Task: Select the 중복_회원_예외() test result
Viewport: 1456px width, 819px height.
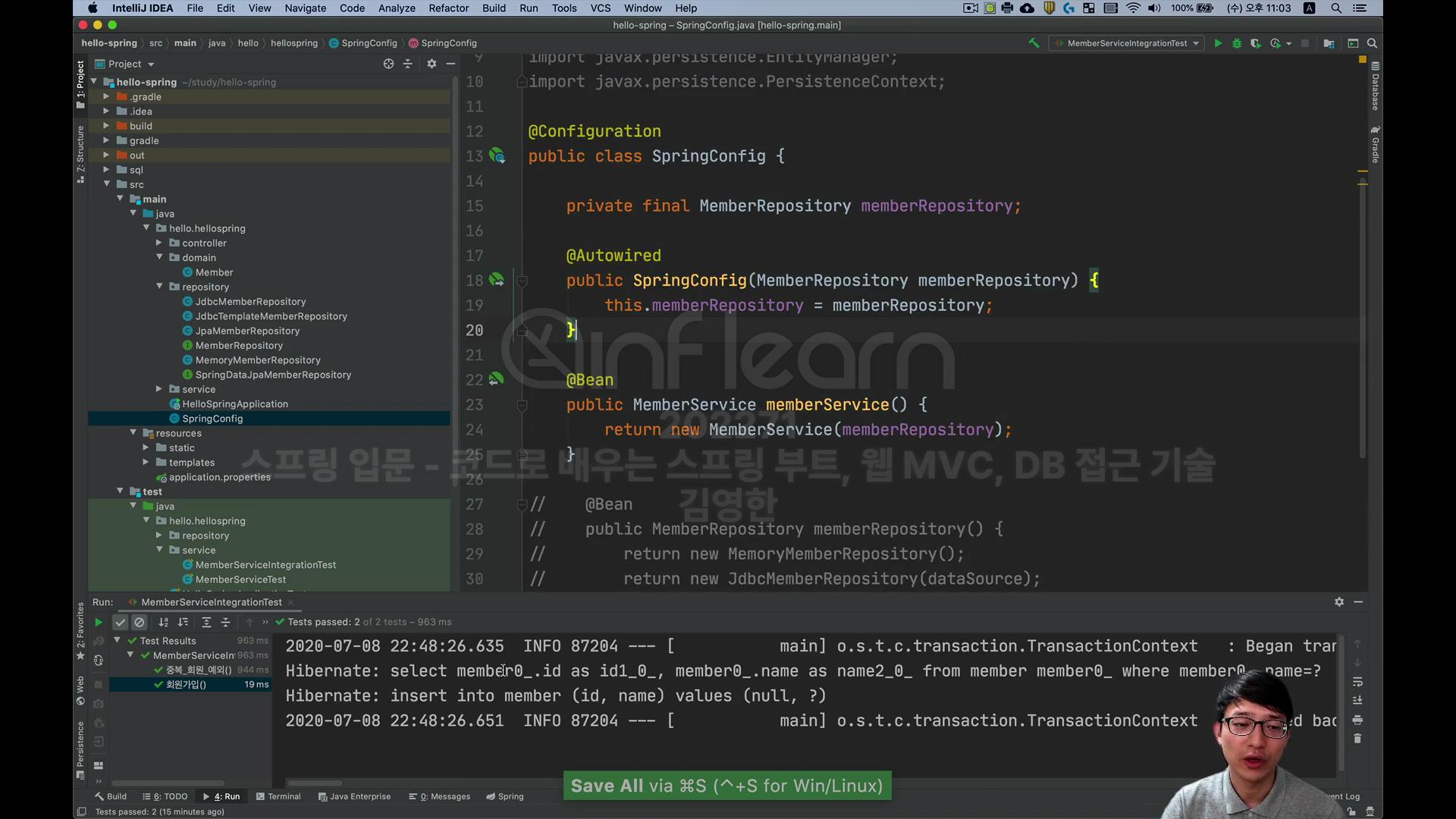Action: coord(199,670)
